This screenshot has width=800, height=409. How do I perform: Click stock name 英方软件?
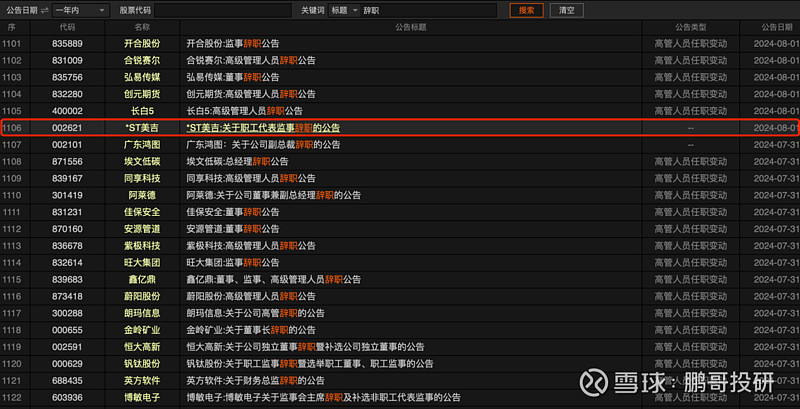[x=142, y=381]
